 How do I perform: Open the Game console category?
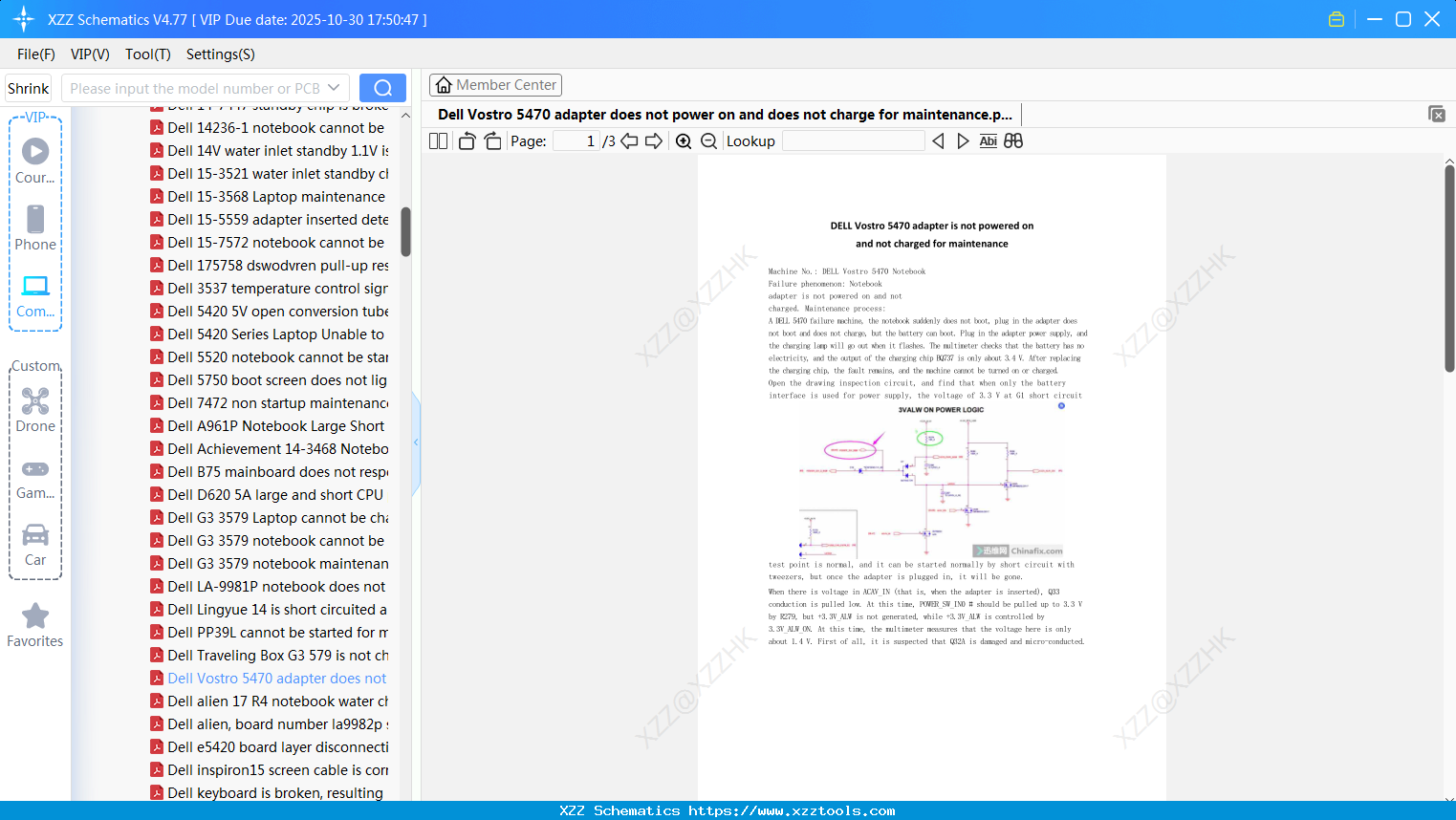[35, 478]
